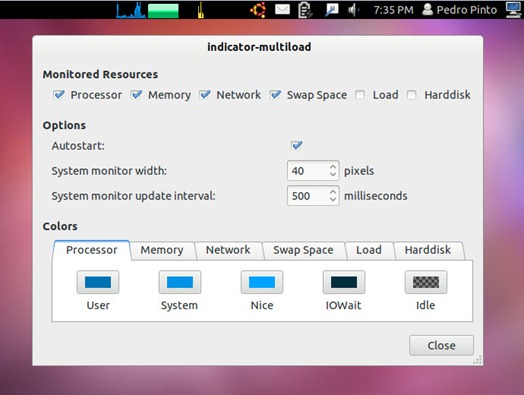Open the sound volume indicator
Viewport: 524px width, 395px height.
[x=353, y=10]
